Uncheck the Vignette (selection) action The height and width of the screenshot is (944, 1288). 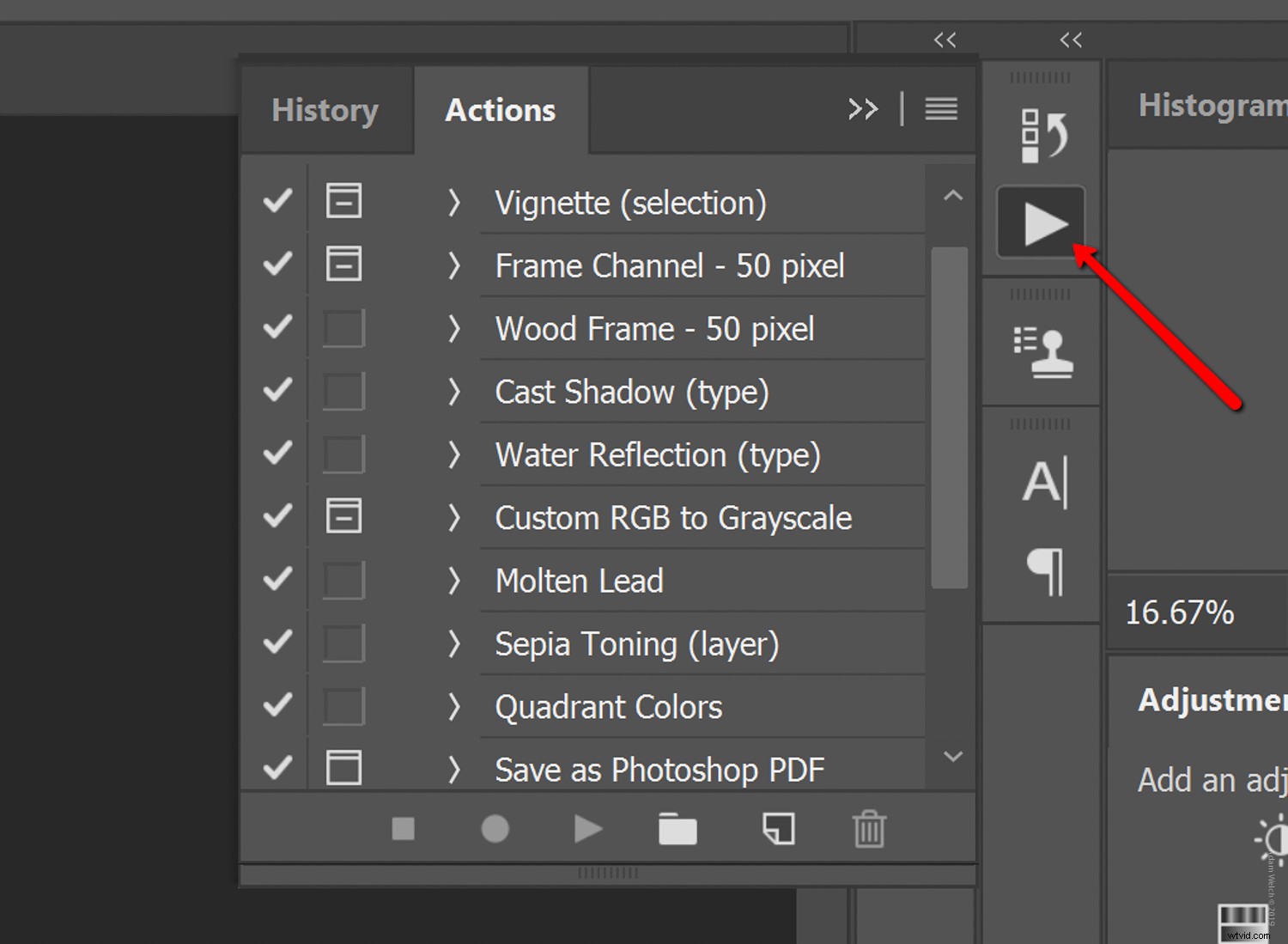point(276,201)
